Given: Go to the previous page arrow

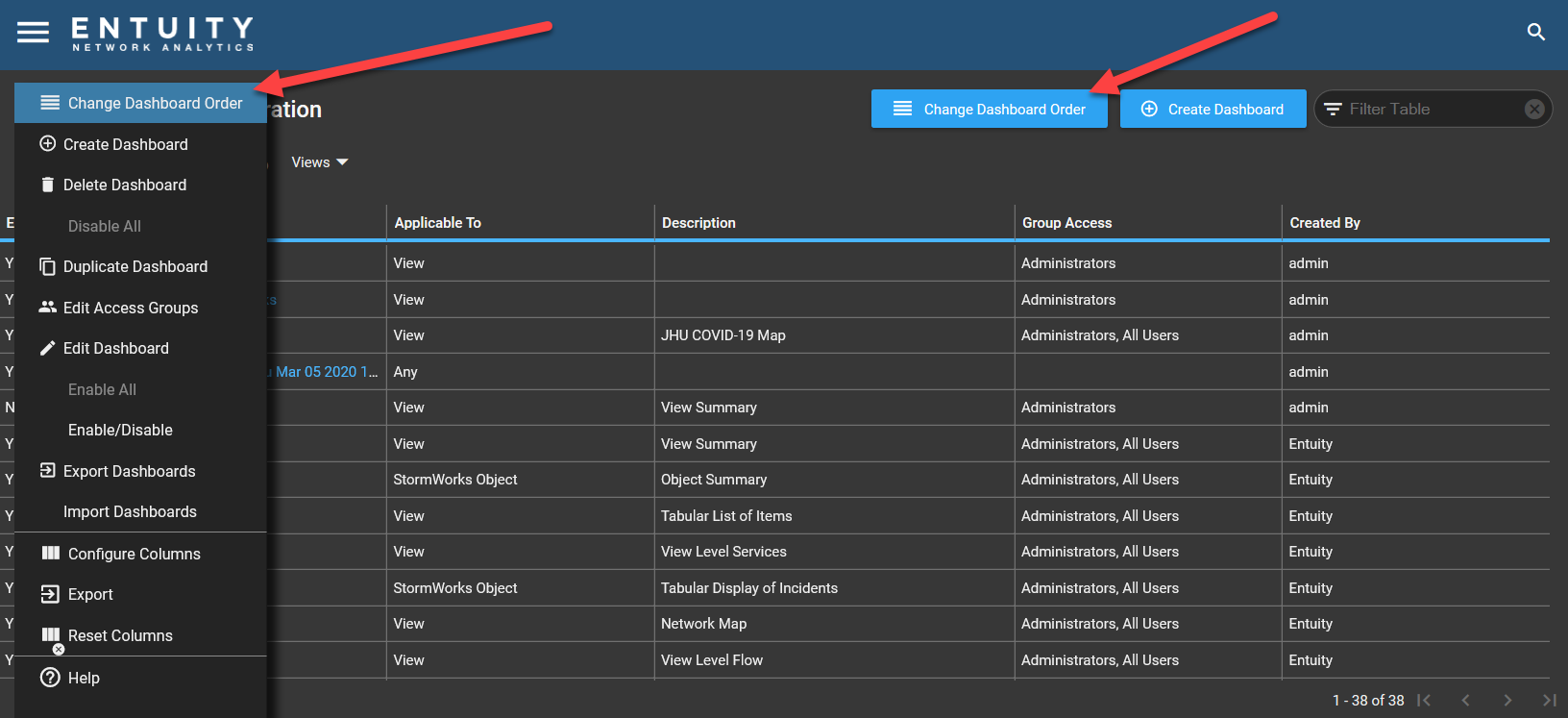Looking at the screenshot, I should click(1465, 700).
